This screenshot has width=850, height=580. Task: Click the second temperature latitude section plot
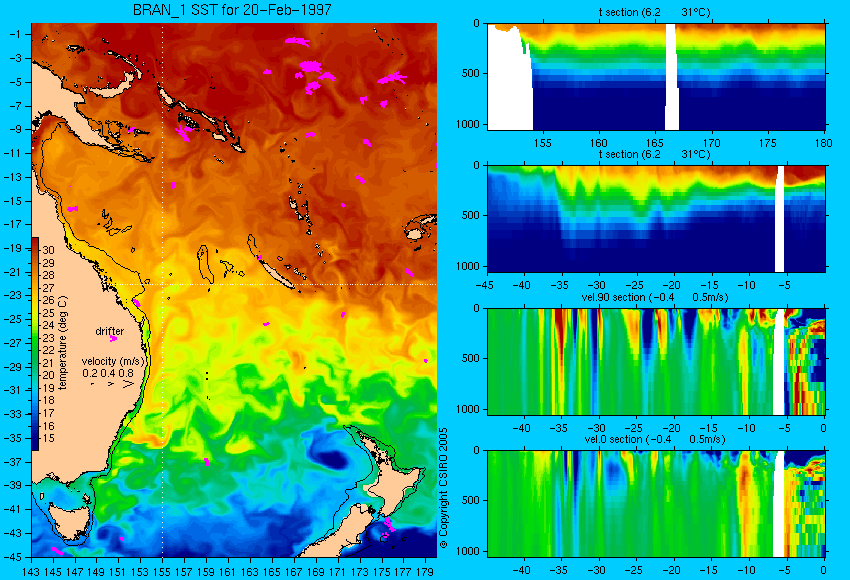[656, 218]
